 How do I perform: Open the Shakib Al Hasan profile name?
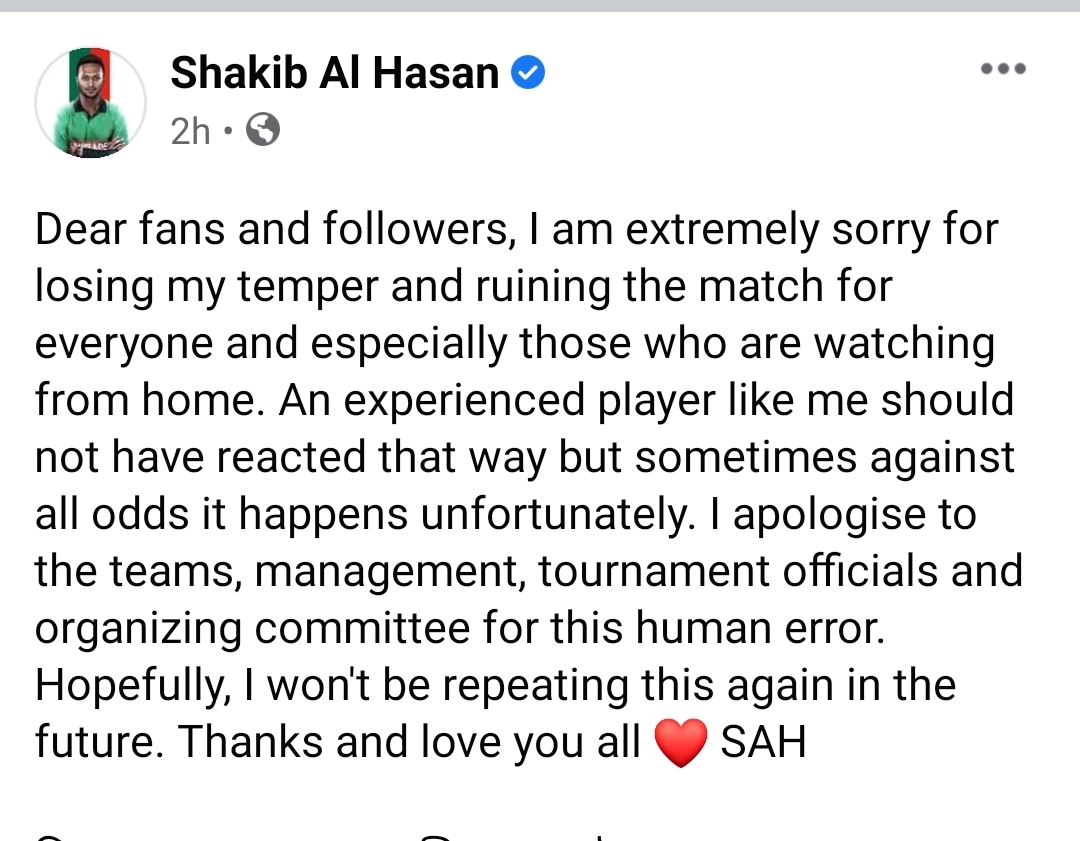click(335, 72)
